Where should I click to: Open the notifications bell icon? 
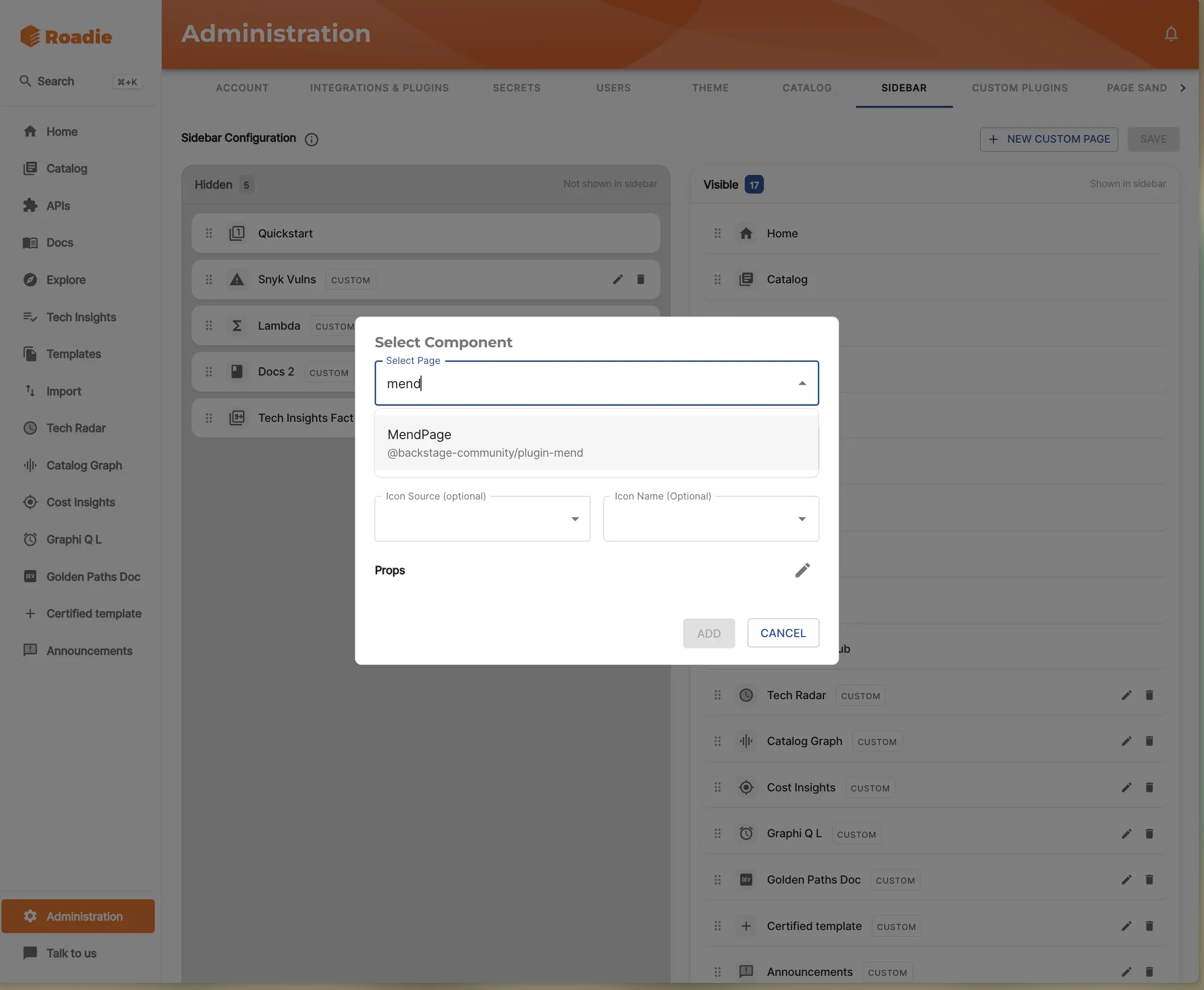coord(1170,34)
